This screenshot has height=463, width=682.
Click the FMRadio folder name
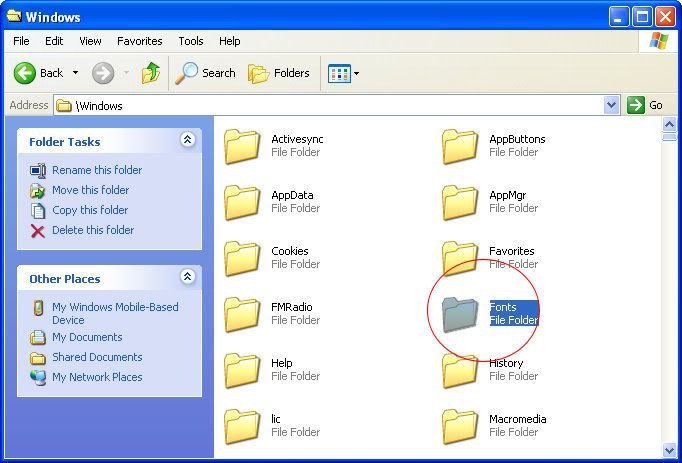tap(291, 307)
